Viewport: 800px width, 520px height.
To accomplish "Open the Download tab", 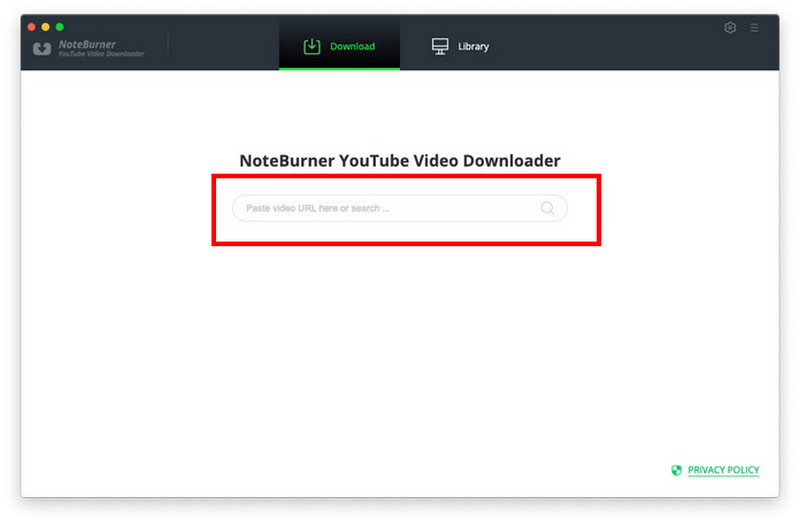I will click(339, 46).
